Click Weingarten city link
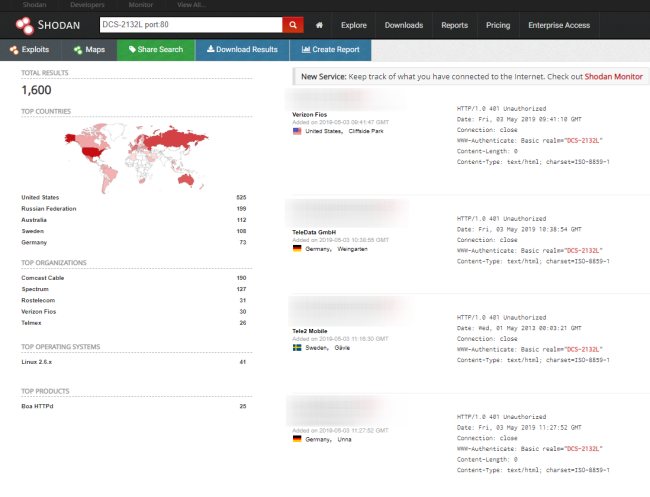The image size is (650, 497). tap(352, 249)
